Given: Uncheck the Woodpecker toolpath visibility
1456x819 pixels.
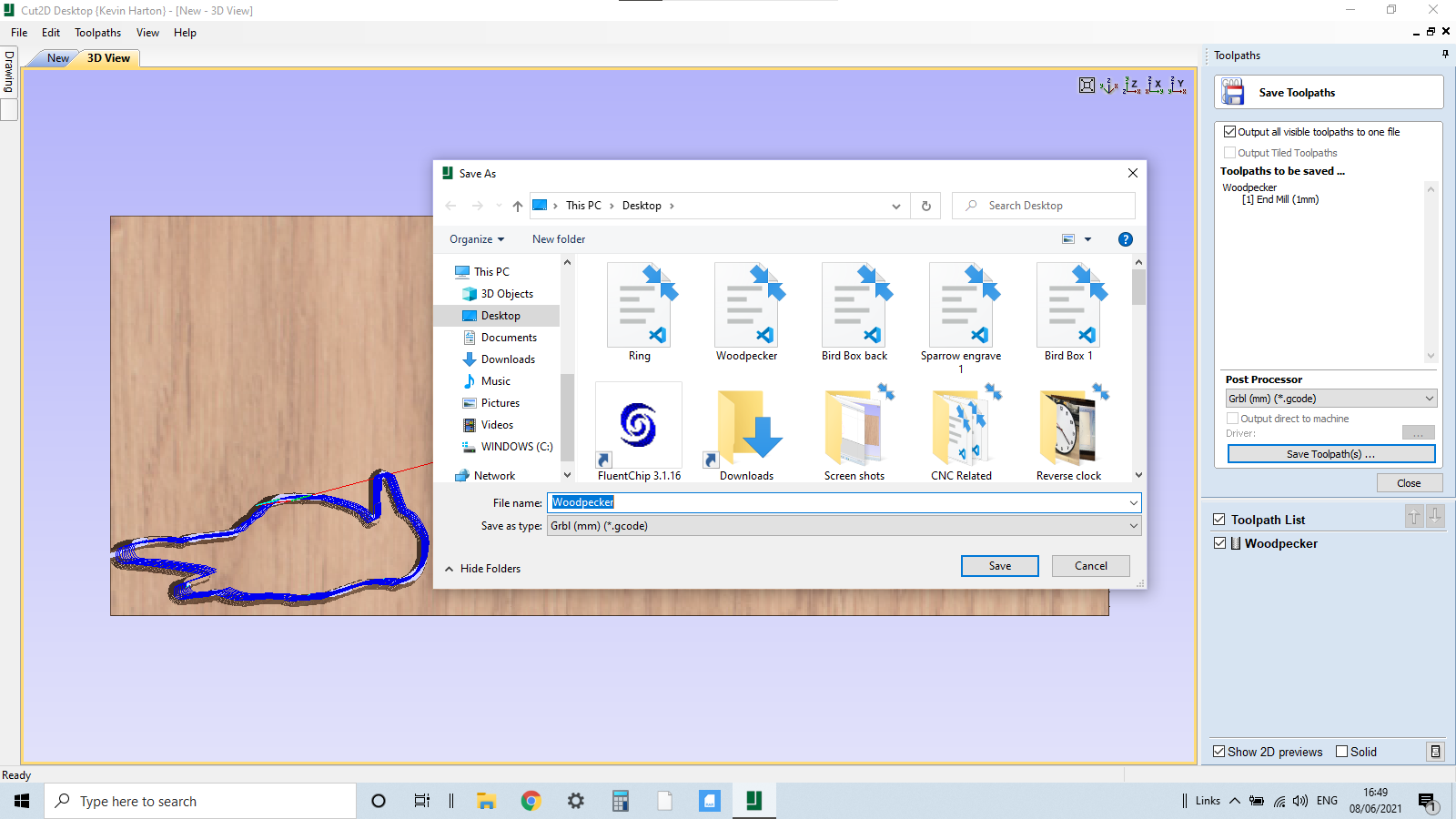Looking at the screenshot, I should pyautogui.click(x=1219, y=542).
